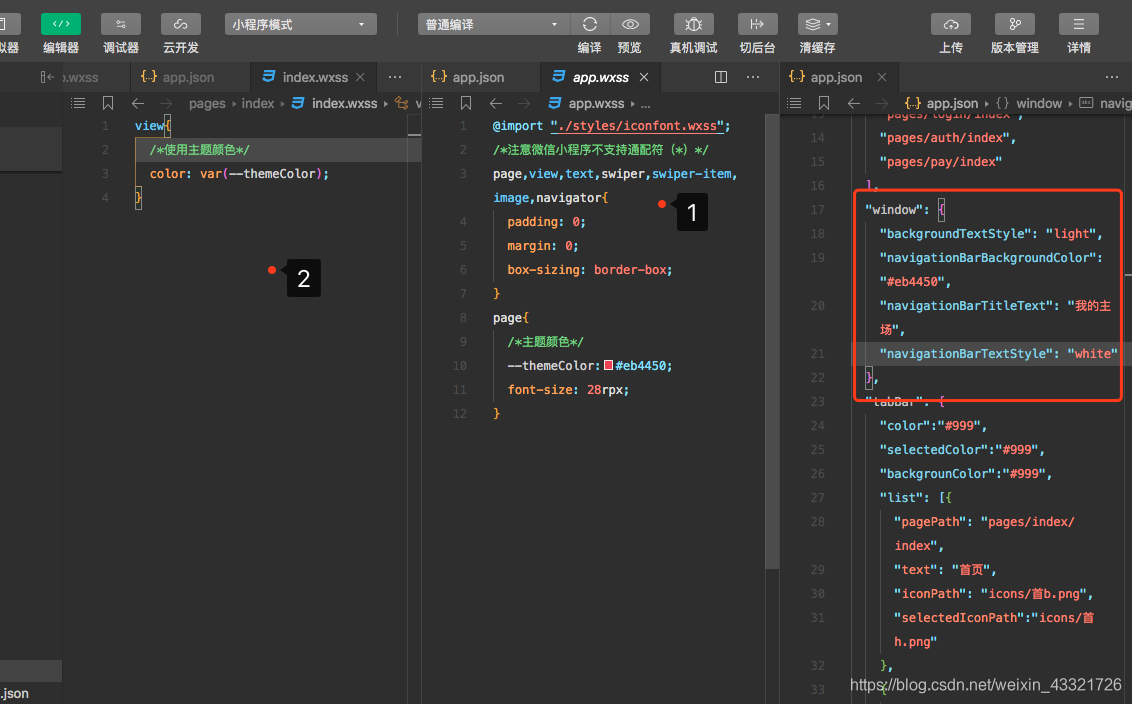
Task: Open 云开发 cloud development
Action: tap(180, 25)
